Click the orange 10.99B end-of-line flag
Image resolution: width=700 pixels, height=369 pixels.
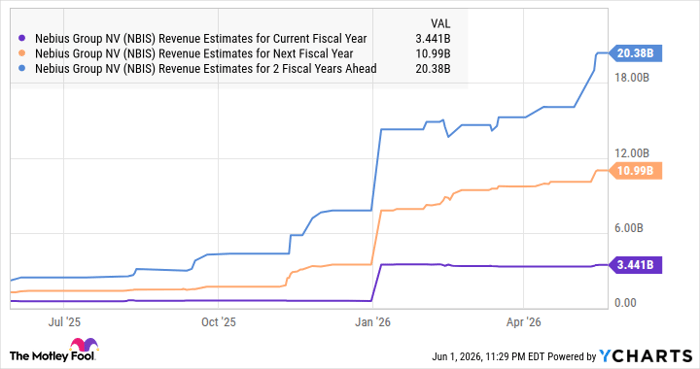(636, 171)
